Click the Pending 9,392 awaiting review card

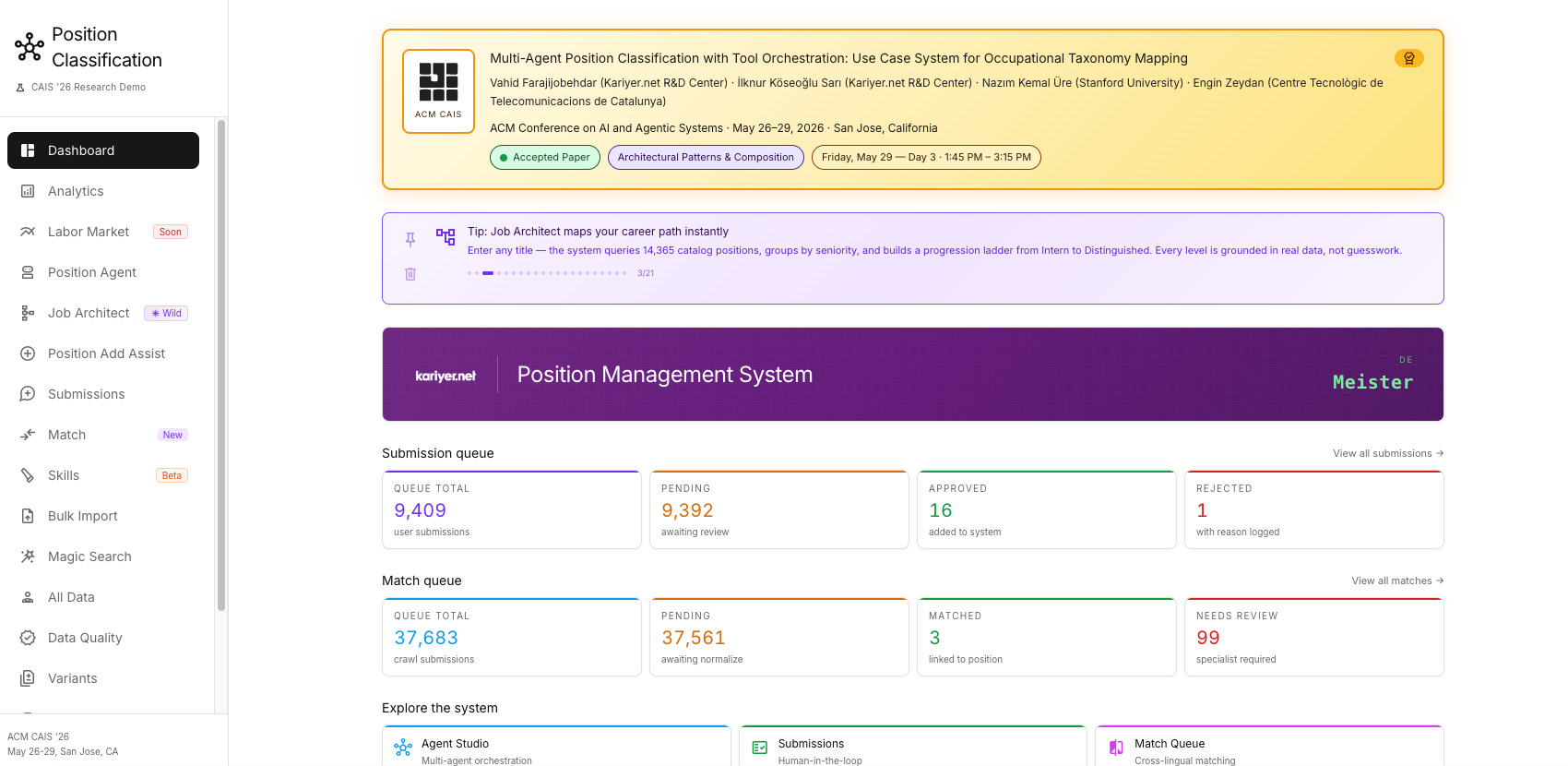tap(779, 509)
